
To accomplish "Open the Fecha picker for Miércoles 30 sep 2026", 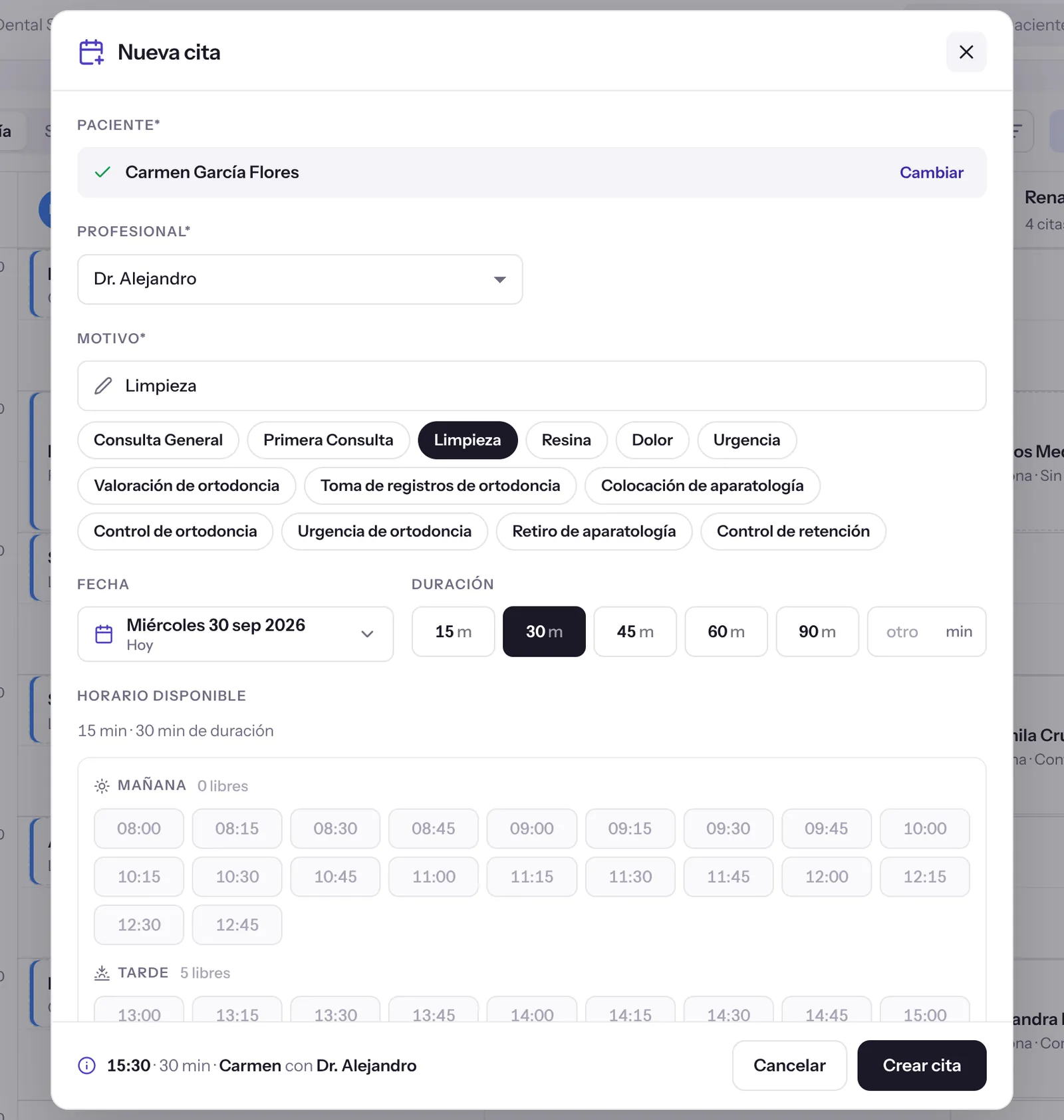I will [x=235, y=634].
